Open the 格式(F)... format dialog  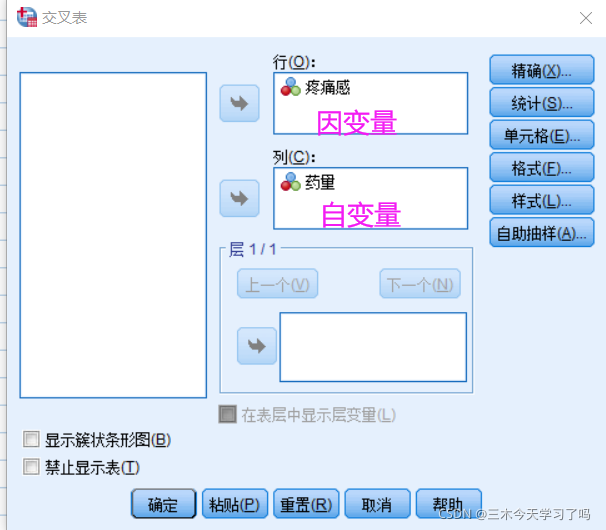[541, 167]
